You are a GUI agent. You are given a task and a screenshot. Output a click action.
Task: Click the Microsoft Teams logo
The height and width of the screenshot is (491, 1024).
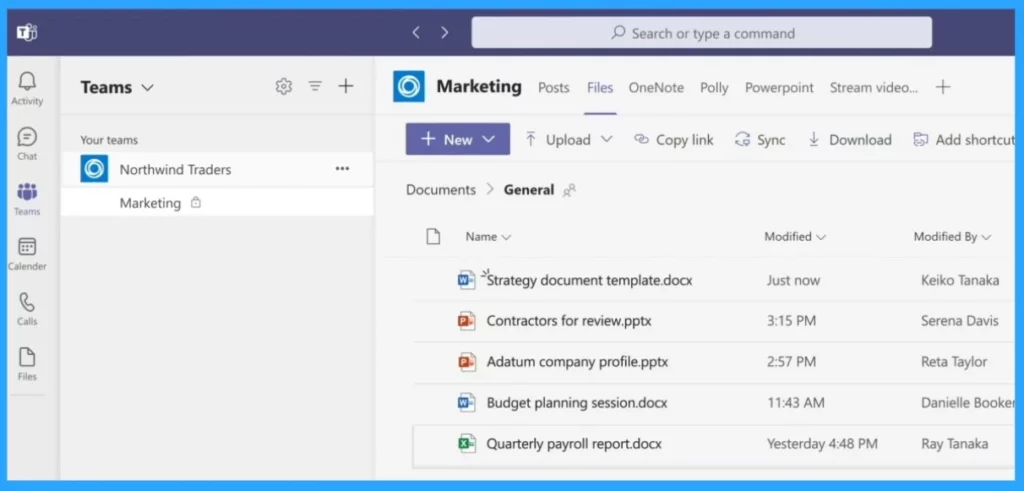[x=26, y=33]
